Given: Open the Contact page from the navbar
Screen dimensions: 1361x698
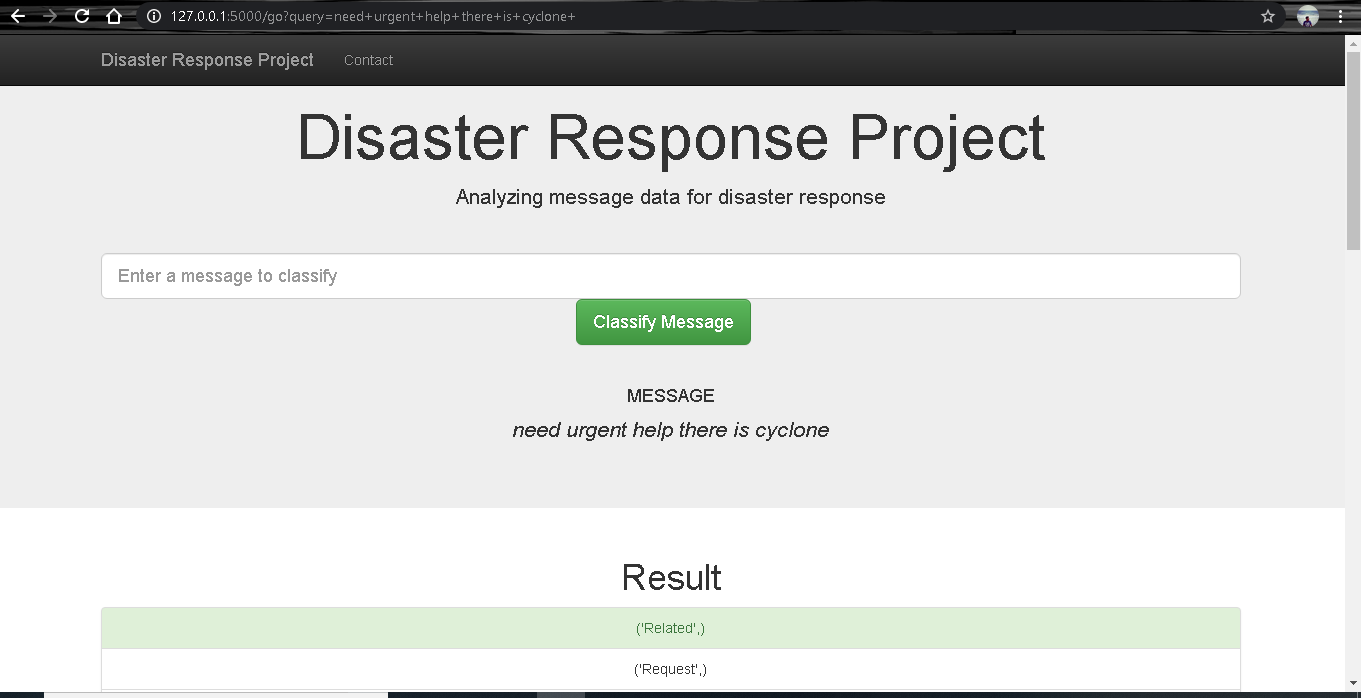Looking at the screenshot, I should [x=368, y=60].
